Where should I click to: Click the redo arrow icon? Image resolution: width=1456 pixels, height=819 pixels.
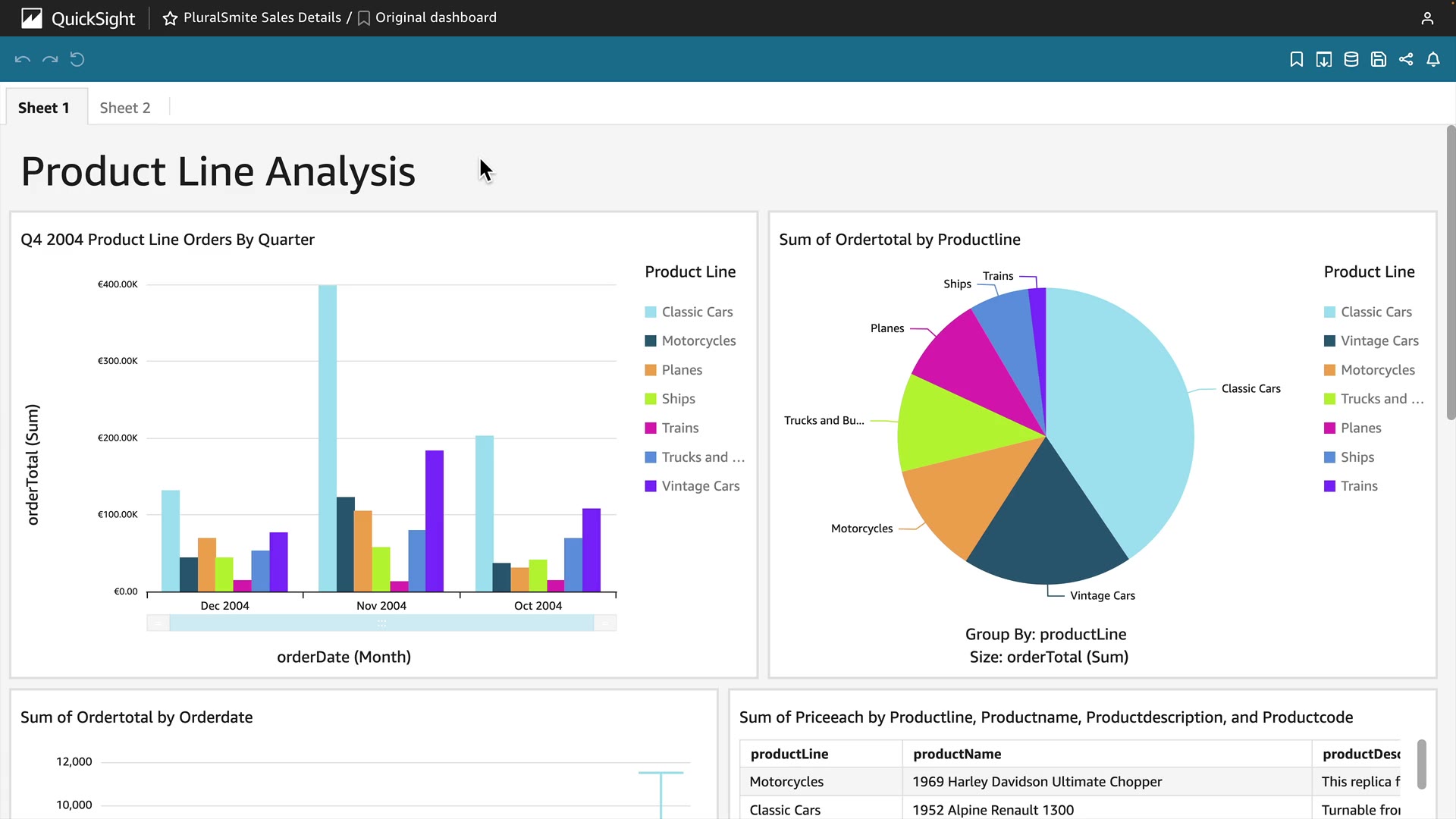coord(50,59)
